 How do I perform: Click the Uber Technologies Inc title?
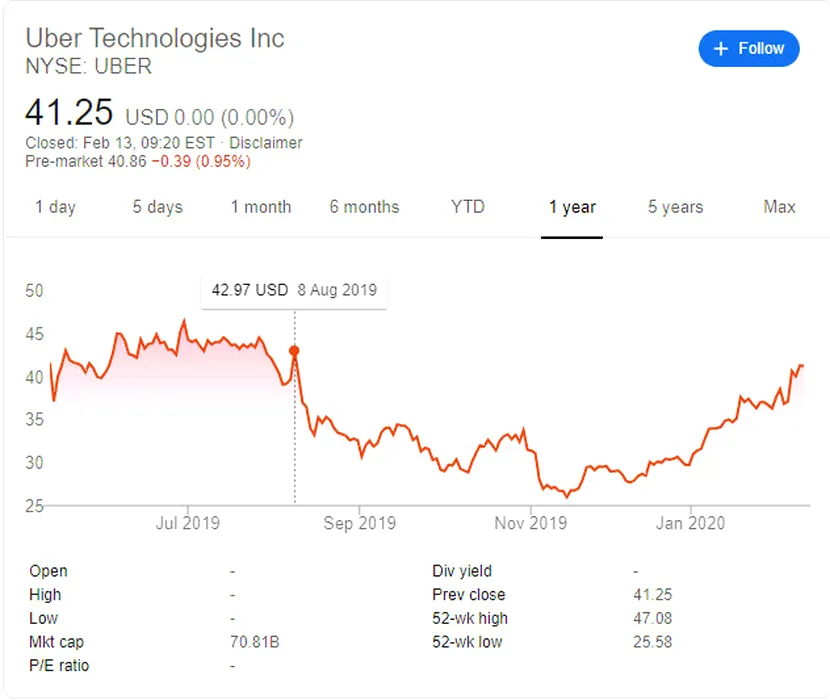point(155,38)
